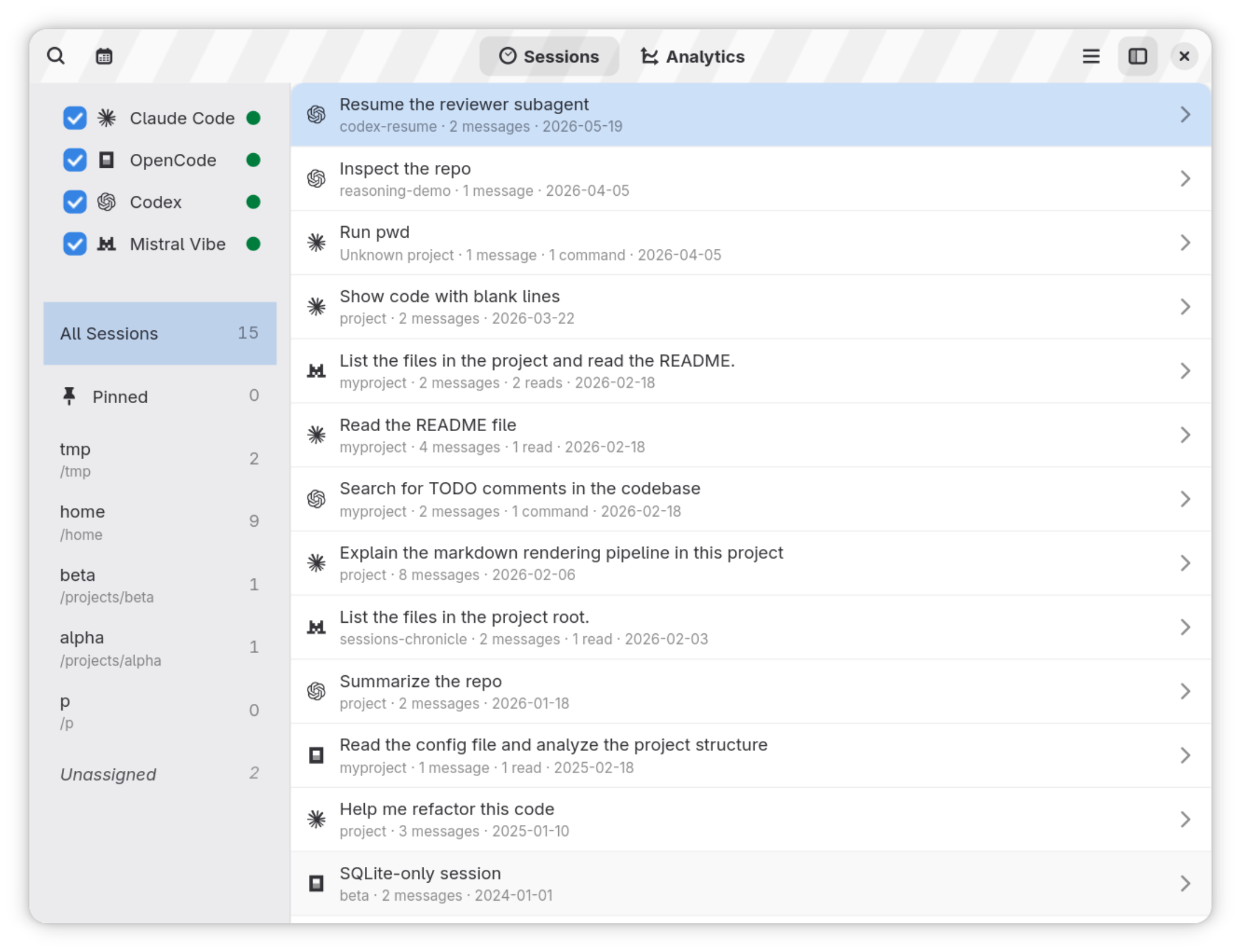Click the Mistral Vibe logo in sidebar
The width and height of the screenshot is (1240, 952).
click(107, 244)
